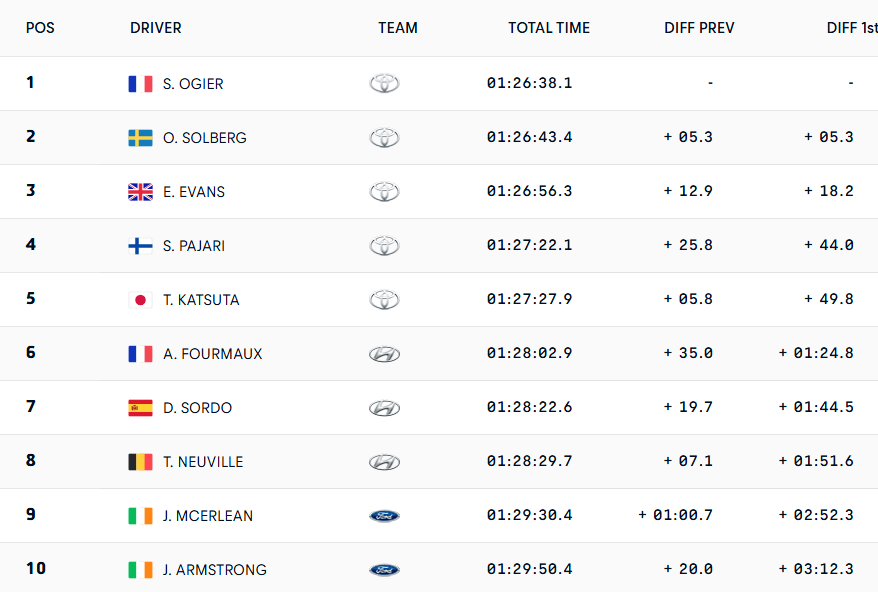This screenshot has width=878, height=592.
Task: Click the Toyota logo in T. Katsuta's row
Action: 384,300
